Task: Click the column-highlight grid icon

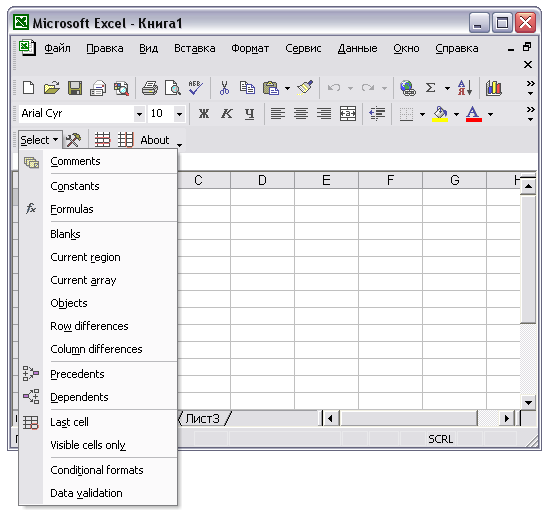Action: (125, 140)
